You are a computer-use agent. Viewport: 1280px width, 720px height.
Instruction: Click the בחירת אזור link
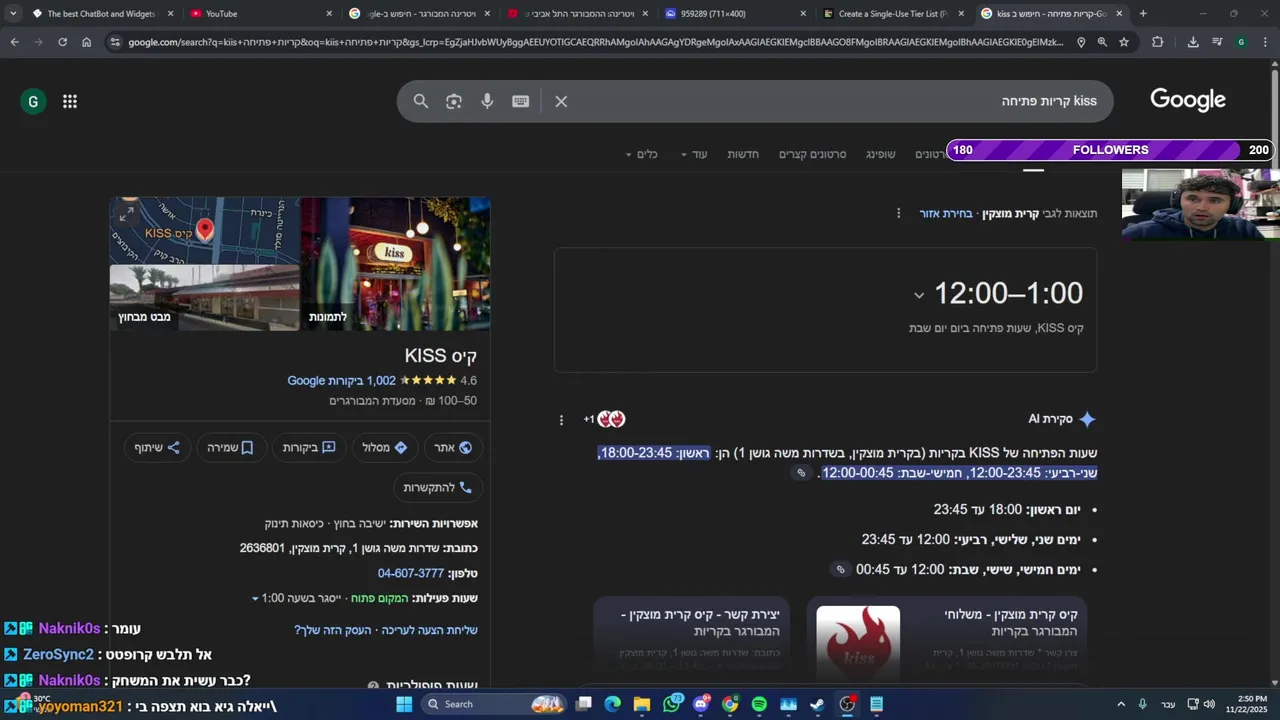click(946, 214)
